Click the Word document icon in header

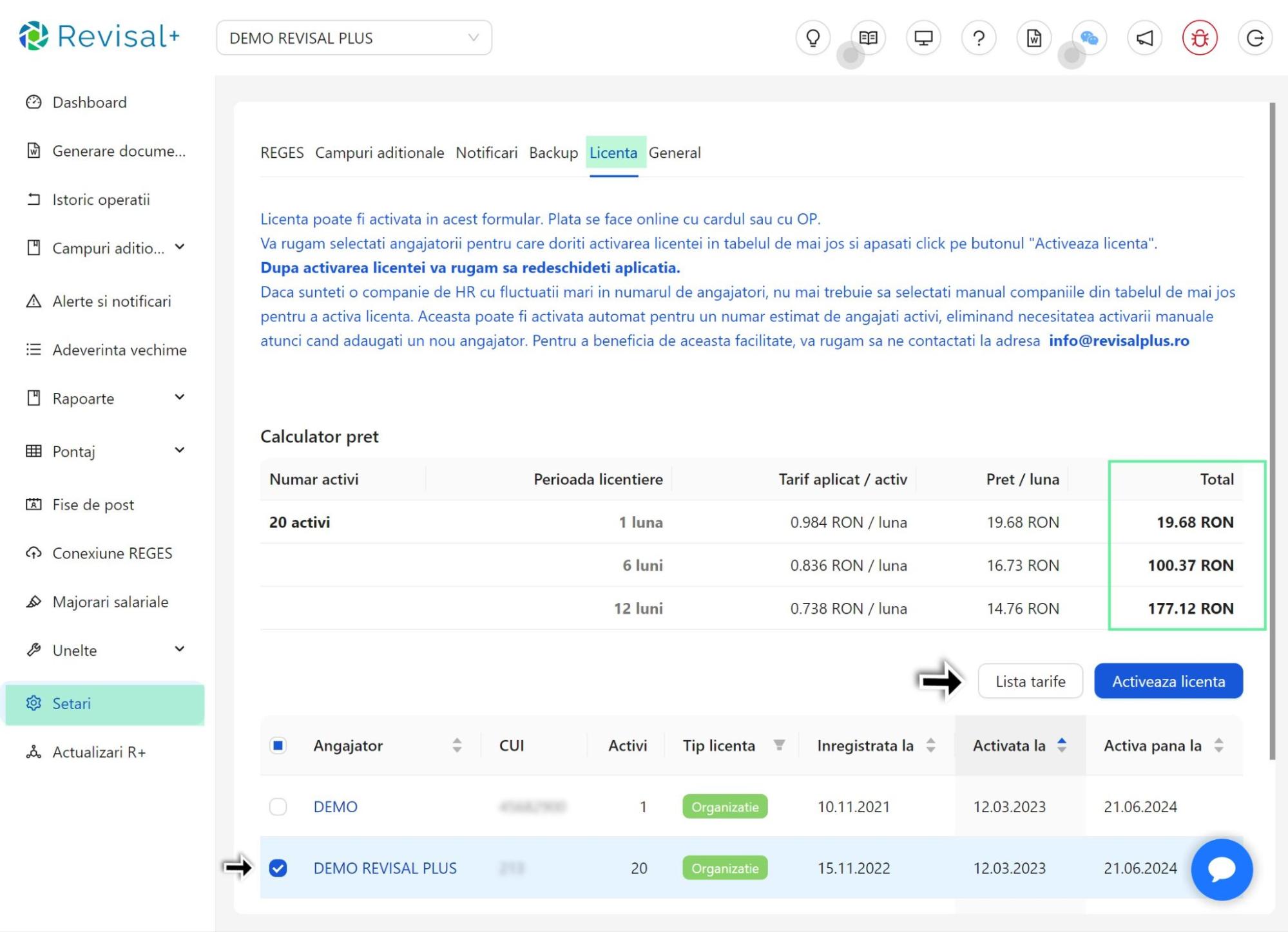tap(1034, 38)
